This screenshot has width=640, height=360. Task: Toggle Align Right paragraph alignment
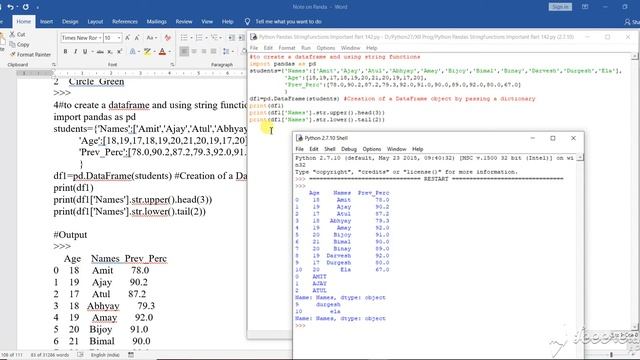[x=204, y=51]
